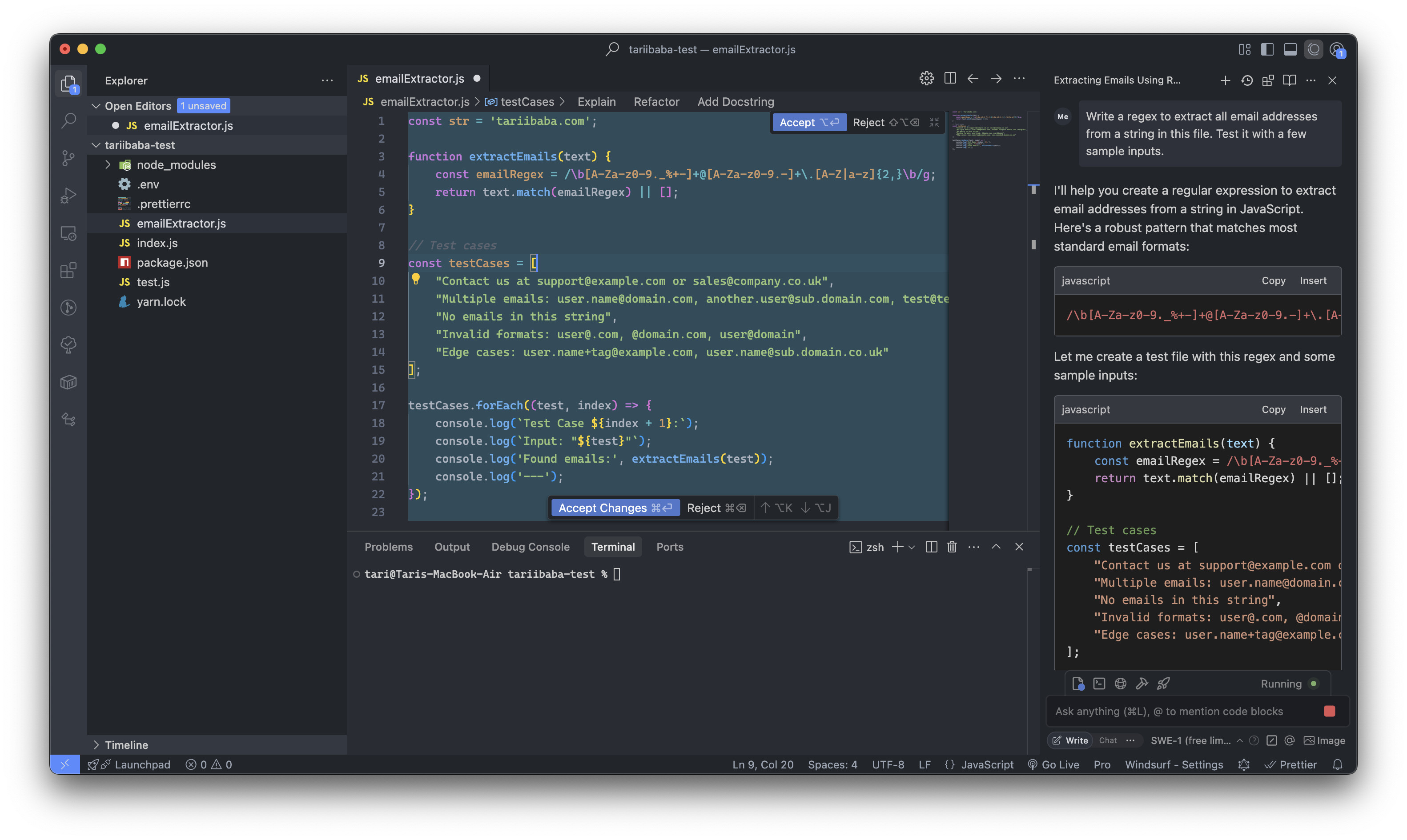Split the terminal pane

(931, 547)
